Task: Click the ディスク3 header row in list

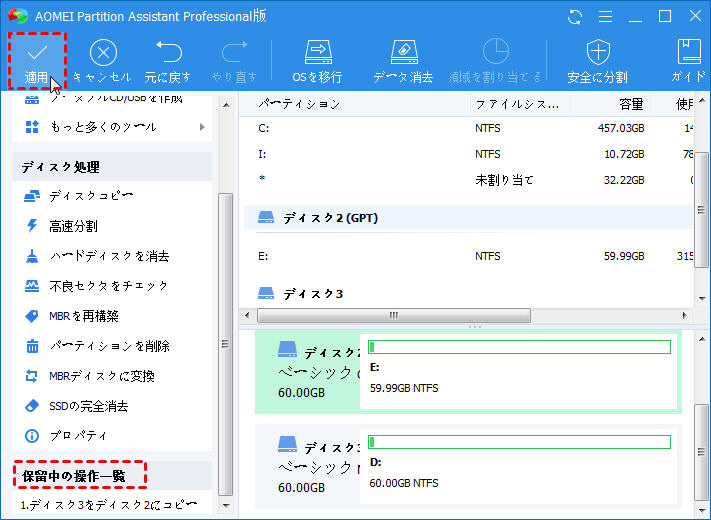Action: click(x=469, y=294)
